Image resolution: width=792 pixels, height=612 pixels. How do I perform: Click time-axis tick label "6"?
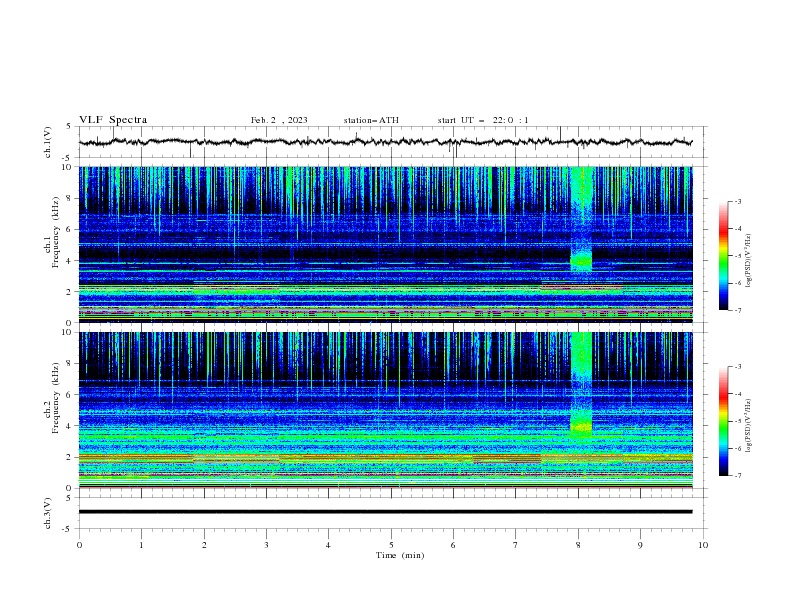click(453, 545)
